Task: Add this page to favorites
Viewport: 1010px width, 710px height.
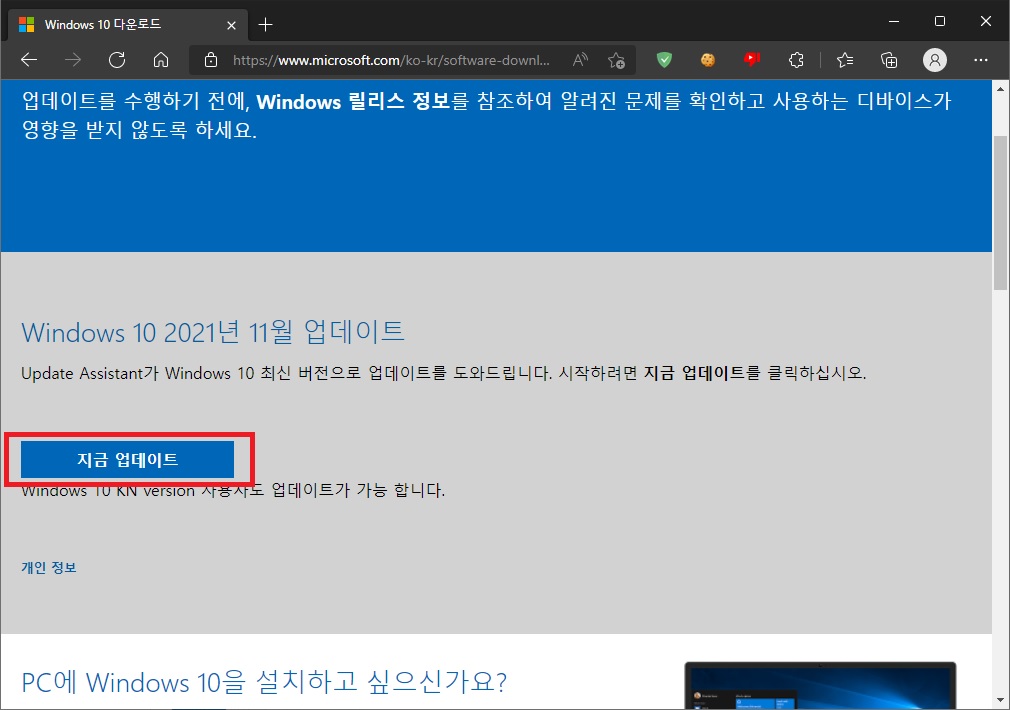Action: [x=616, y=60]
